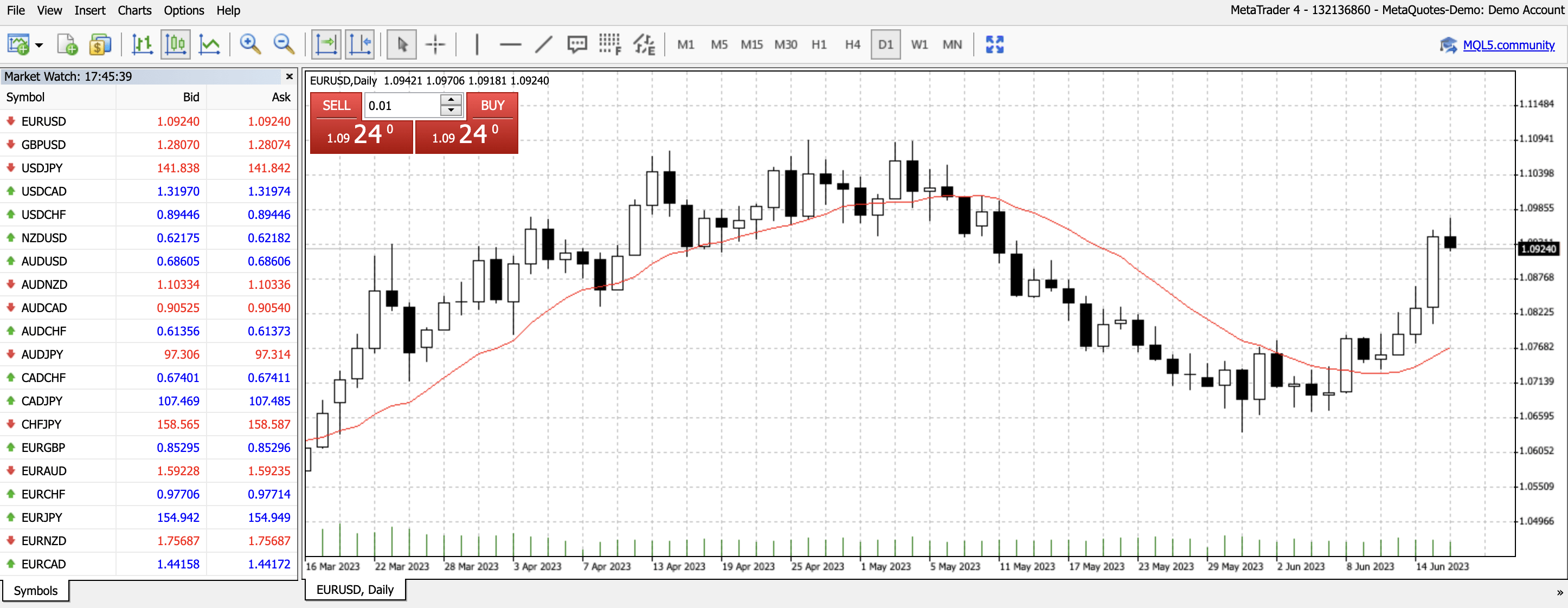This screenshot has height=608, width=1568.
Task: Expand hidden tabs with » chevron
Action: 1559,592
